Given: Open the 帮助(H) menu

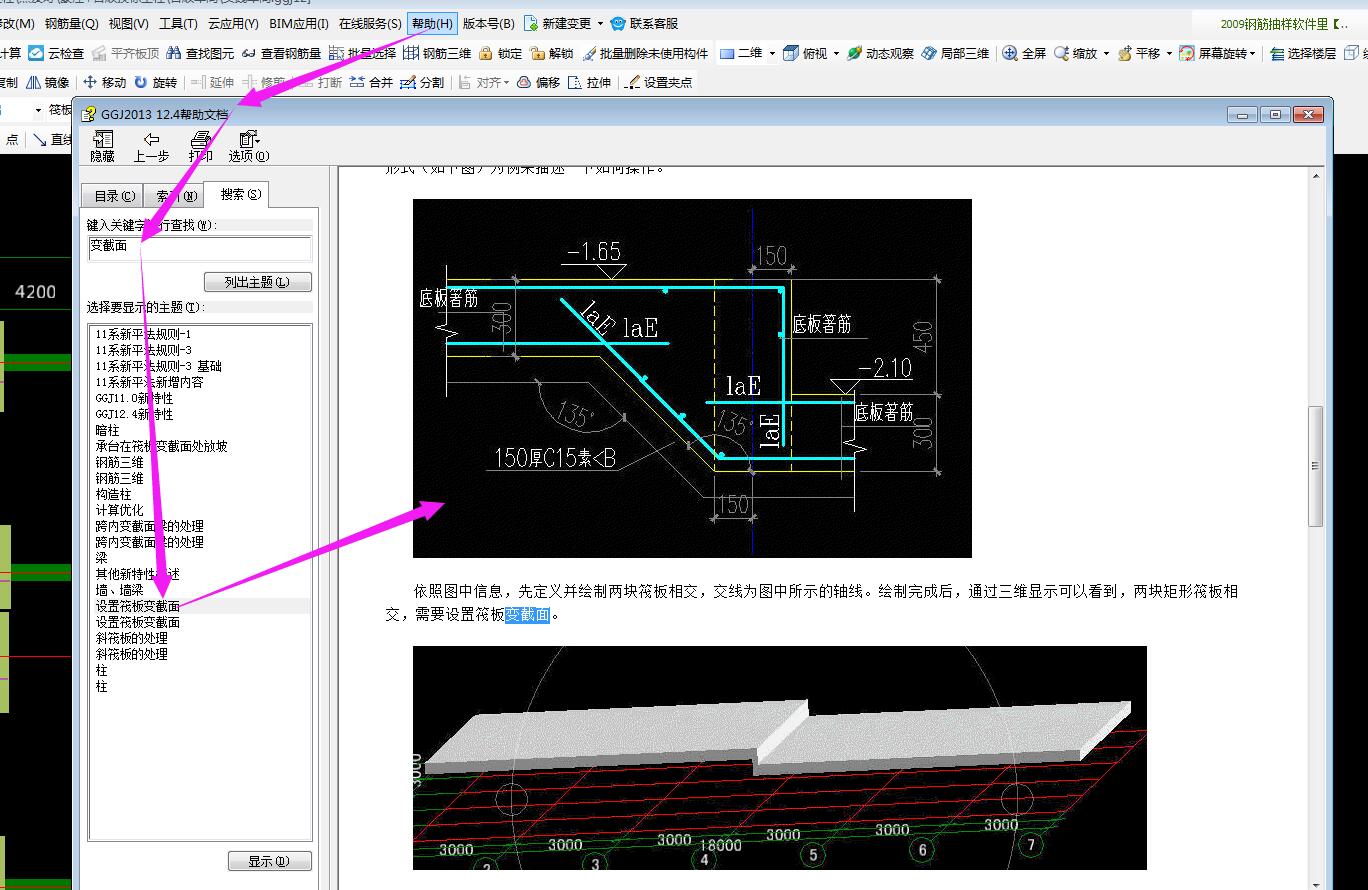Looking at the screenshot, I should pyautogui.click(x=432, y=24).
